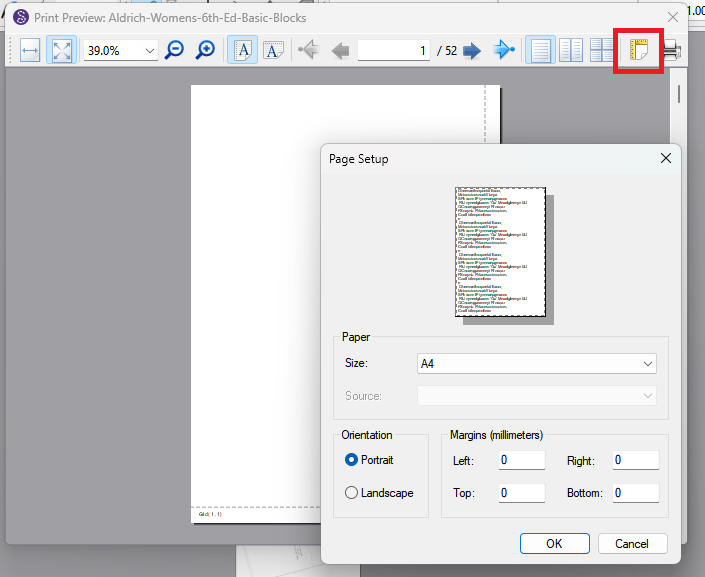Select Portrait orientation
Image resolution: width=705 pixels, height=577 pixels.
[351, 460]
